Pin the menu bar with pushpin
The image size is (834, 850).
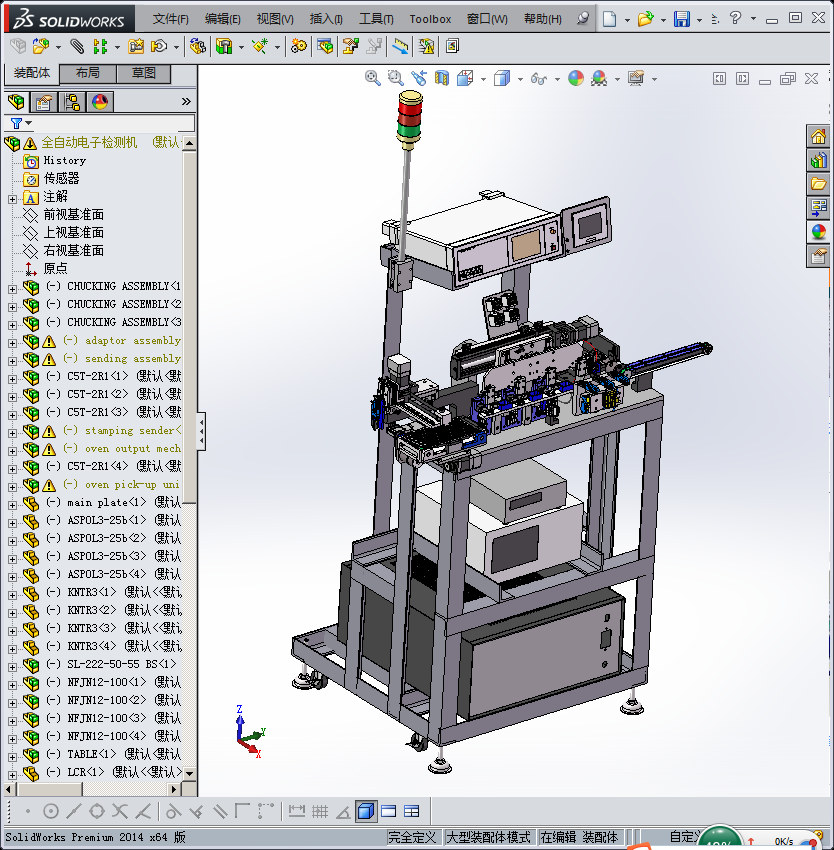tap(583, 19)
